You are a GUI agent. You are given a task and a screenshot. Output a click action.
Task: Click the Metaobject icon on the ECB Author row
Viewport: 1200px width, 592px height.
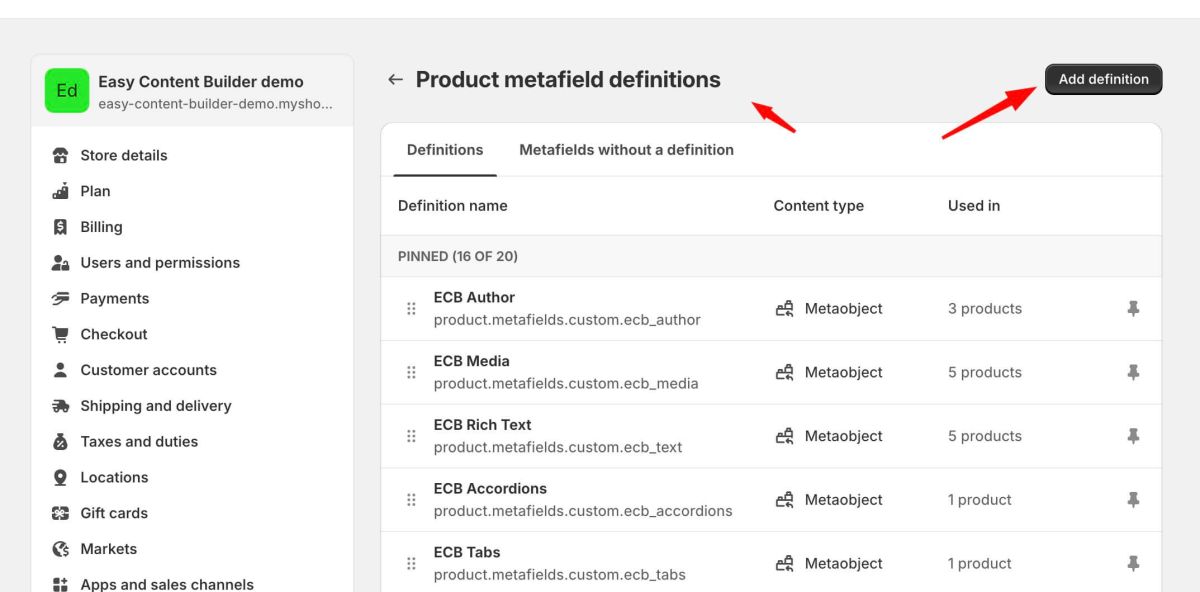(x=786, y=308)
